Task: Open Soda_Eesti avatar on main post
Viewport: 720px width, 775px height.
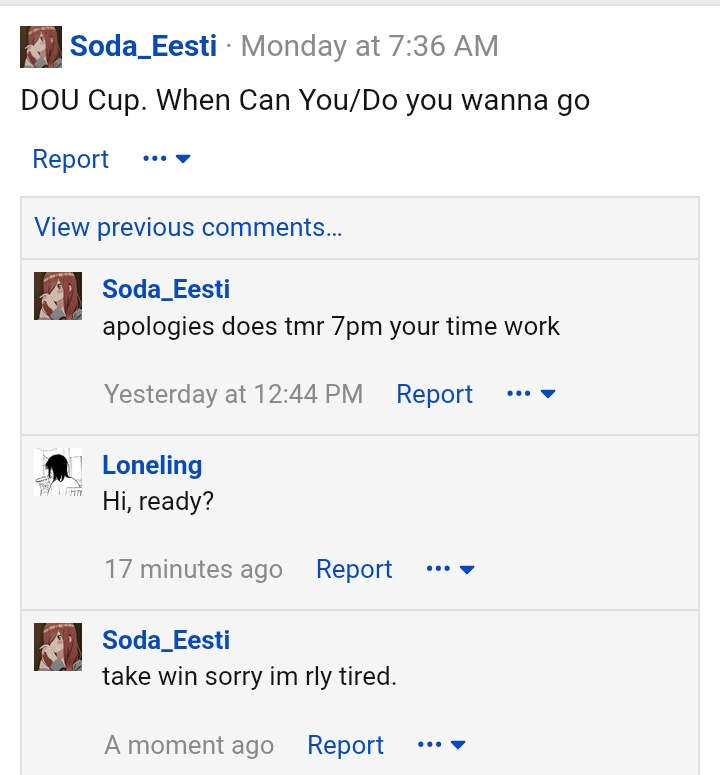Action: tap(41, 47)
